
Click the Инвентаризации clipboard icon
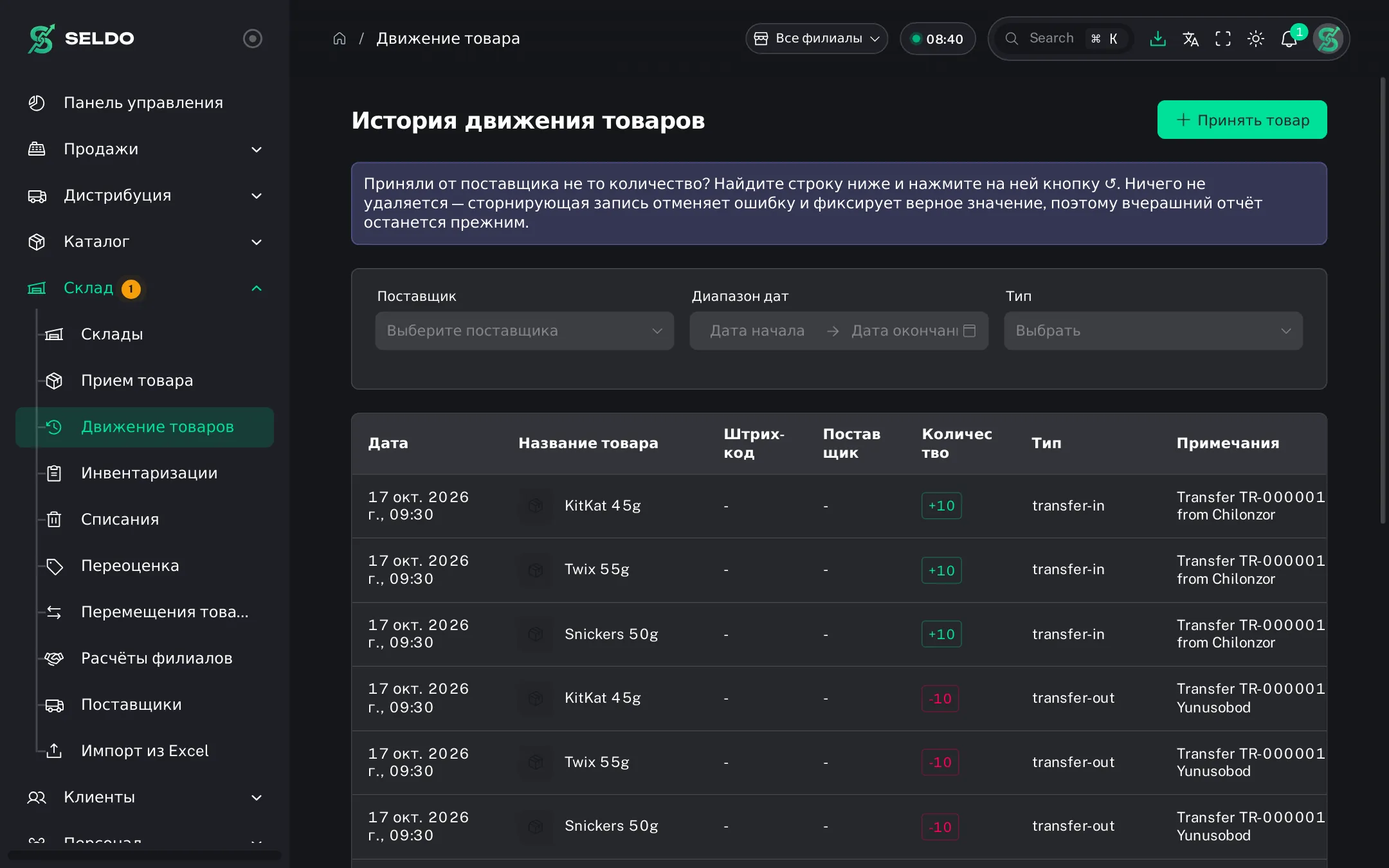(54, 473)
